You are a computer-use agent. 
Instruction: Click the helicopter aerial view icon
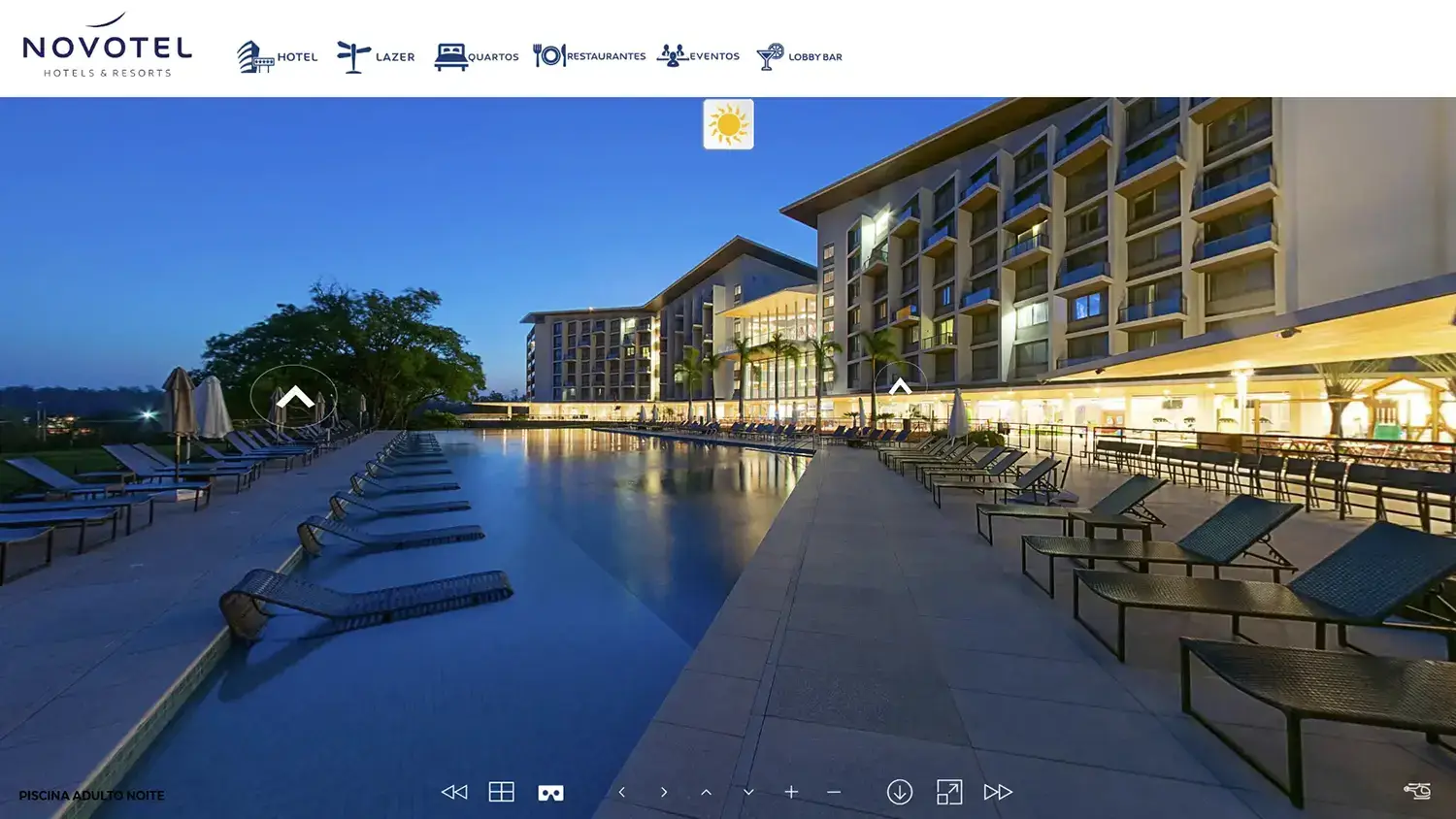point(1418,791)
